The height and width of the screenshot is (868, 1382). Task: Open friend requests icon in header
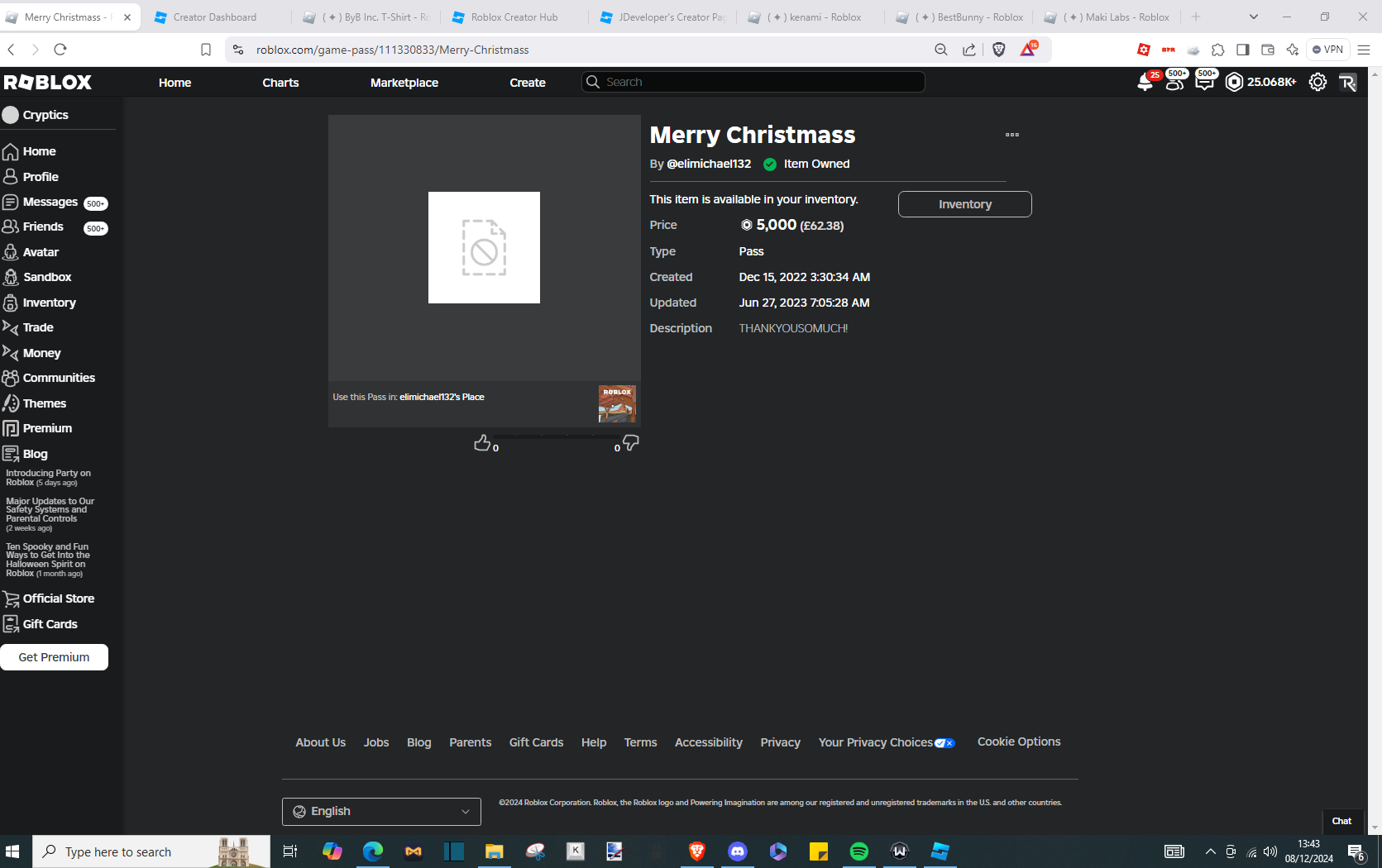click(x=1174, y=82)
